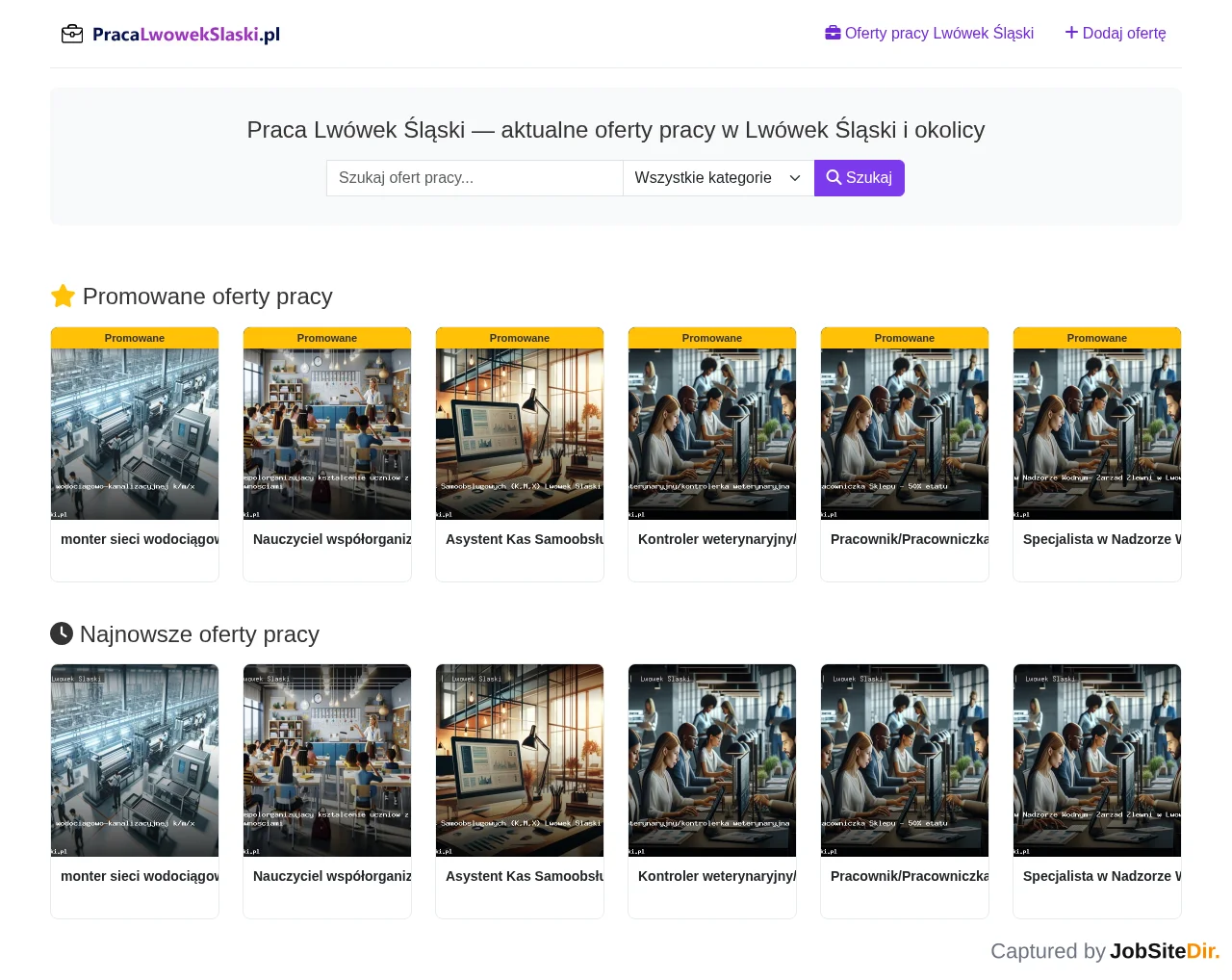Open Kontroler weterynaryjny thumbnail under Najnowsze oferty
The height and width of the screenshot is (980, 1232).
click(x=712, y=761)
